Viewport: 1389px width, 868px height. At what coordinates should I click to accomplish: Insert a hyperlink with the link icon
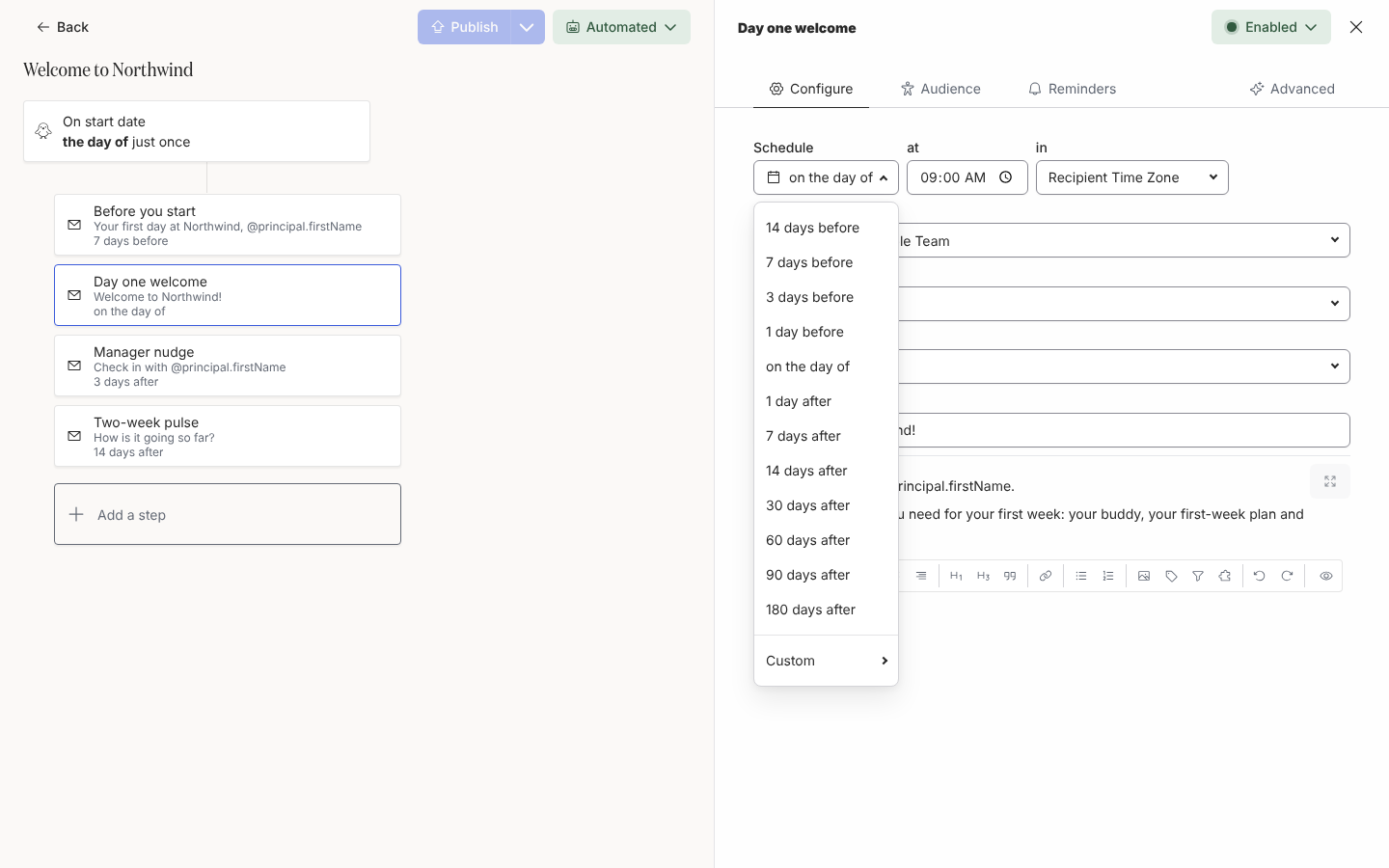tap(1046, 576)
